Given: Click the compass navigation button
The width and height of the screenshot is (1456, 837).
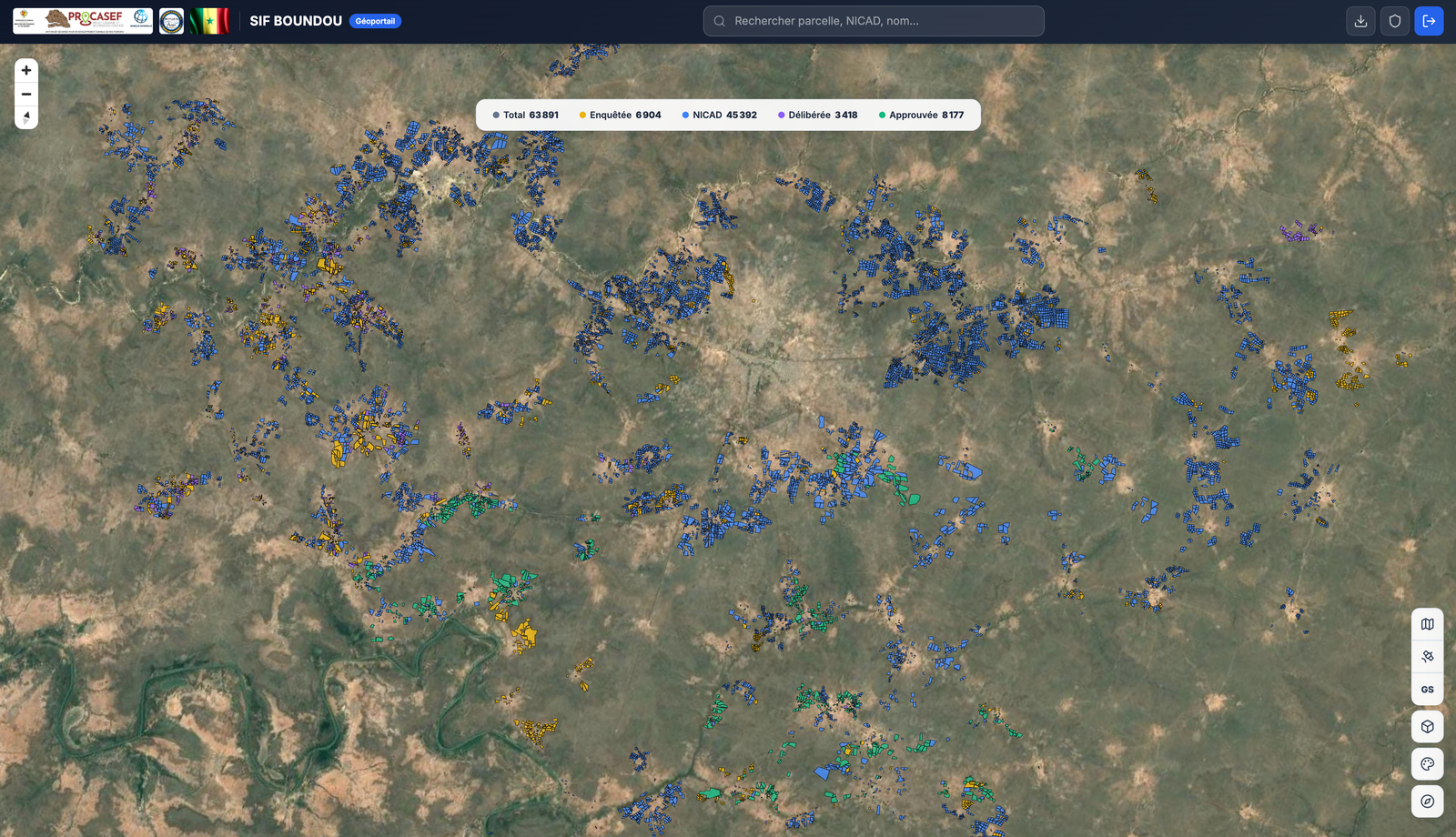Looking at the screenshot, I should [1427, 802].
